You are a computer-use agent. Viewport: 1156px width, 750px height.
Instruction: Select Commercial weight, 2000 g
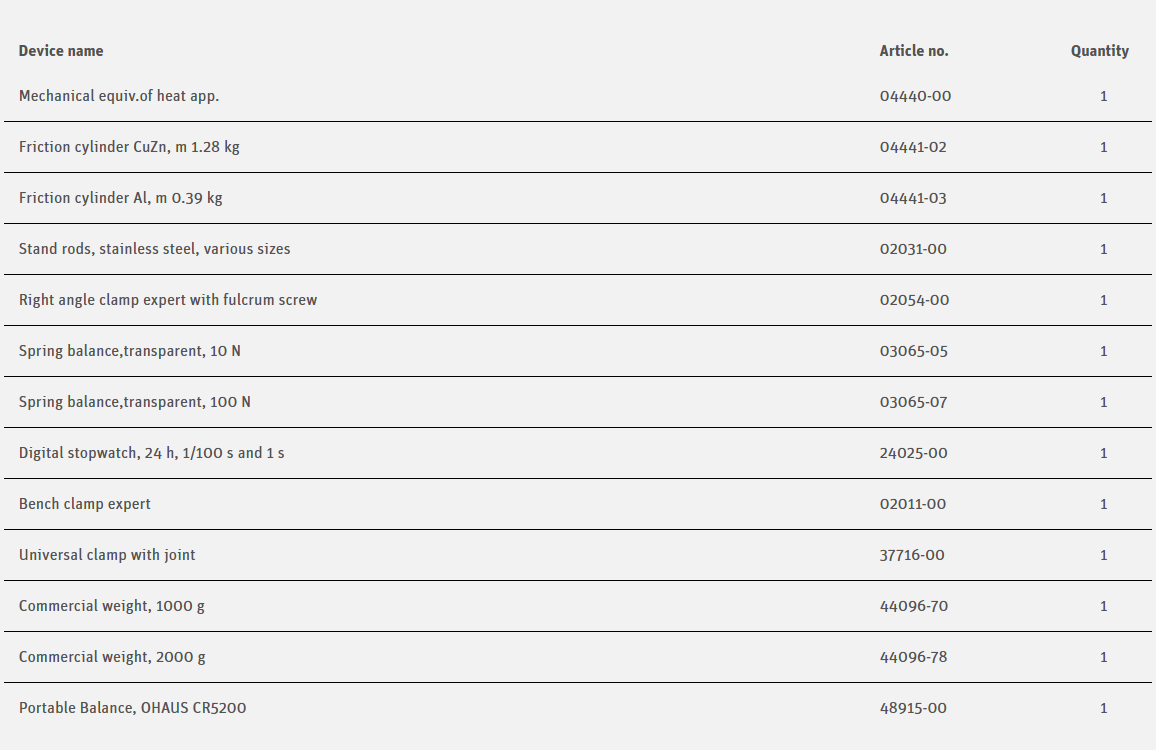(112, 658)
